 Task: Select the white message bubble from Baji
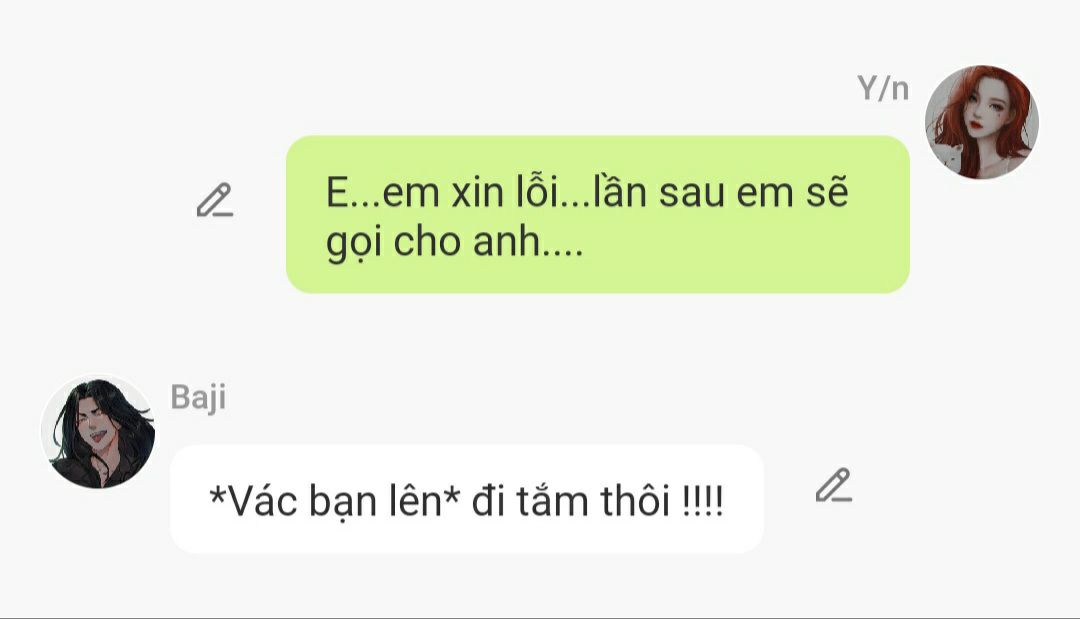[467, 499]
